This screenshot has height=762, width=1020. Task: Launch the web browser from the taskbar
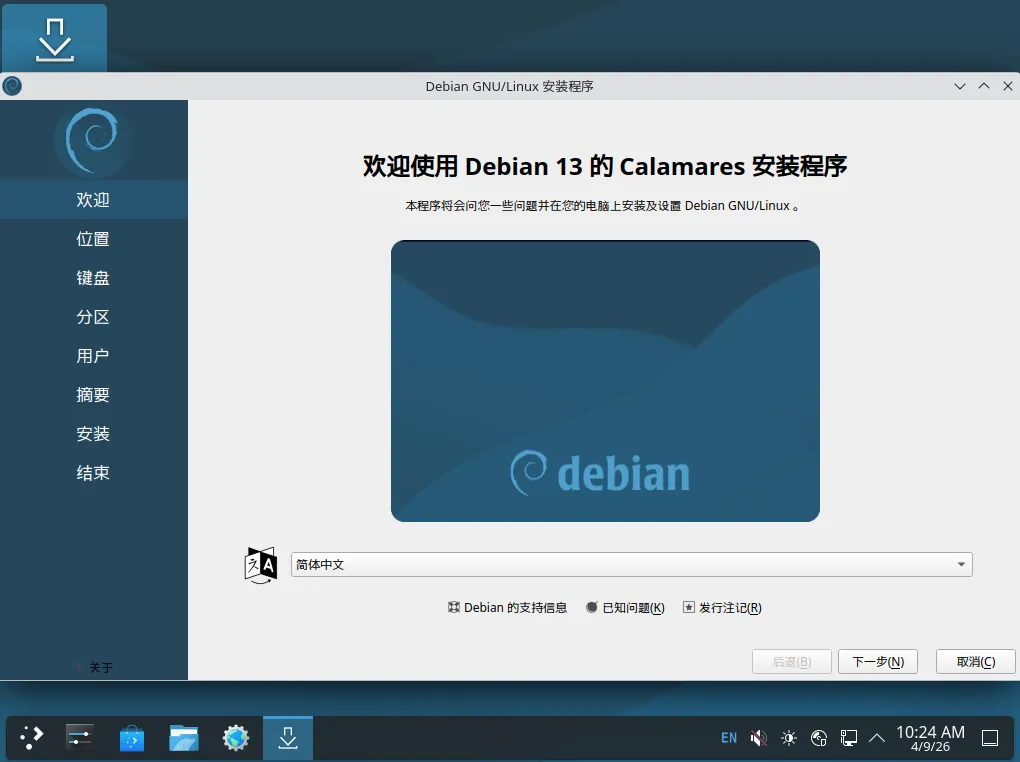(x=236, y=738)
